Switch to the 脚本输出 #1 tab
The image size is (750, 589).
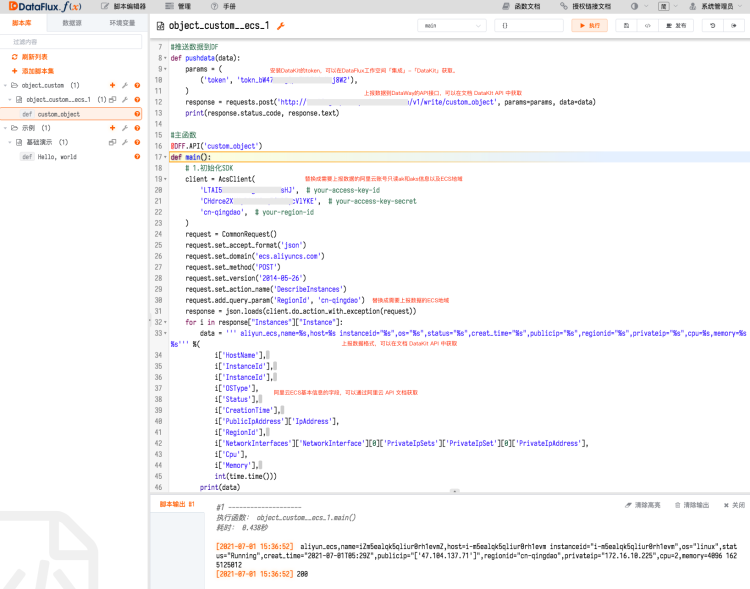(x=177, y=504)
